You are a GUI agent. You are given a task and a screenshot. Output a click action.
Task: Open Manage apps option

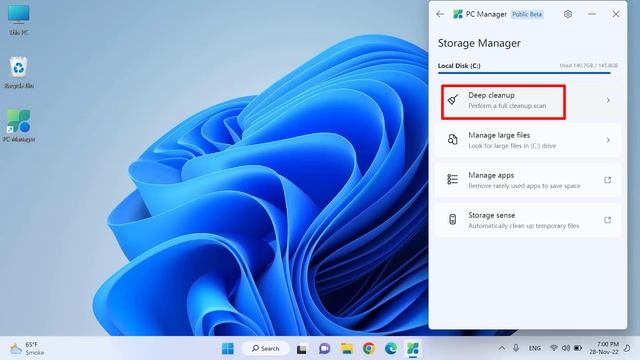(x=528, y=180)
